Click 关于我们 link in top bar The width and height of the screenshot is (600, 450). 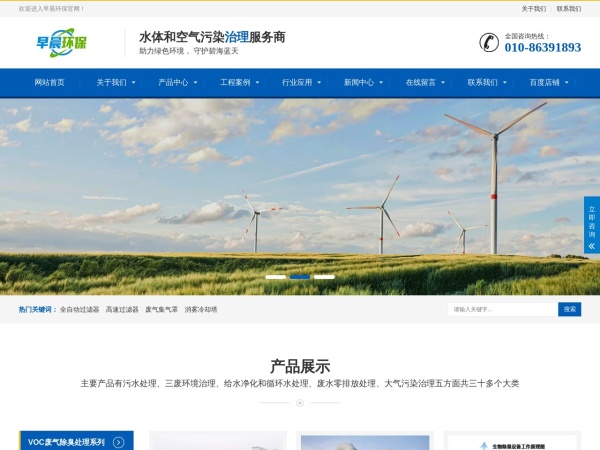(534, 8)
